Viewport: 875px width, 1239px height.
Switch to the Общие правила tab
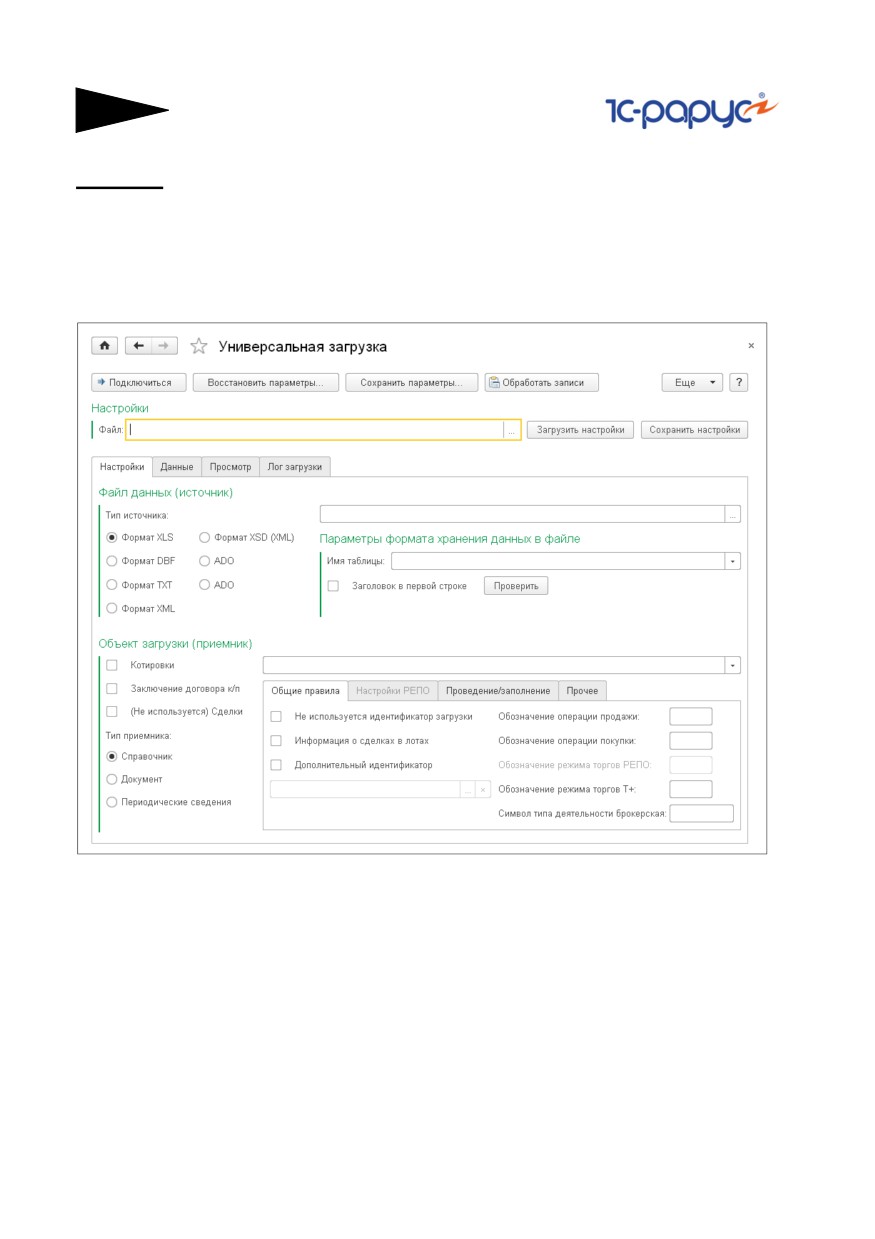pos(305,691)
